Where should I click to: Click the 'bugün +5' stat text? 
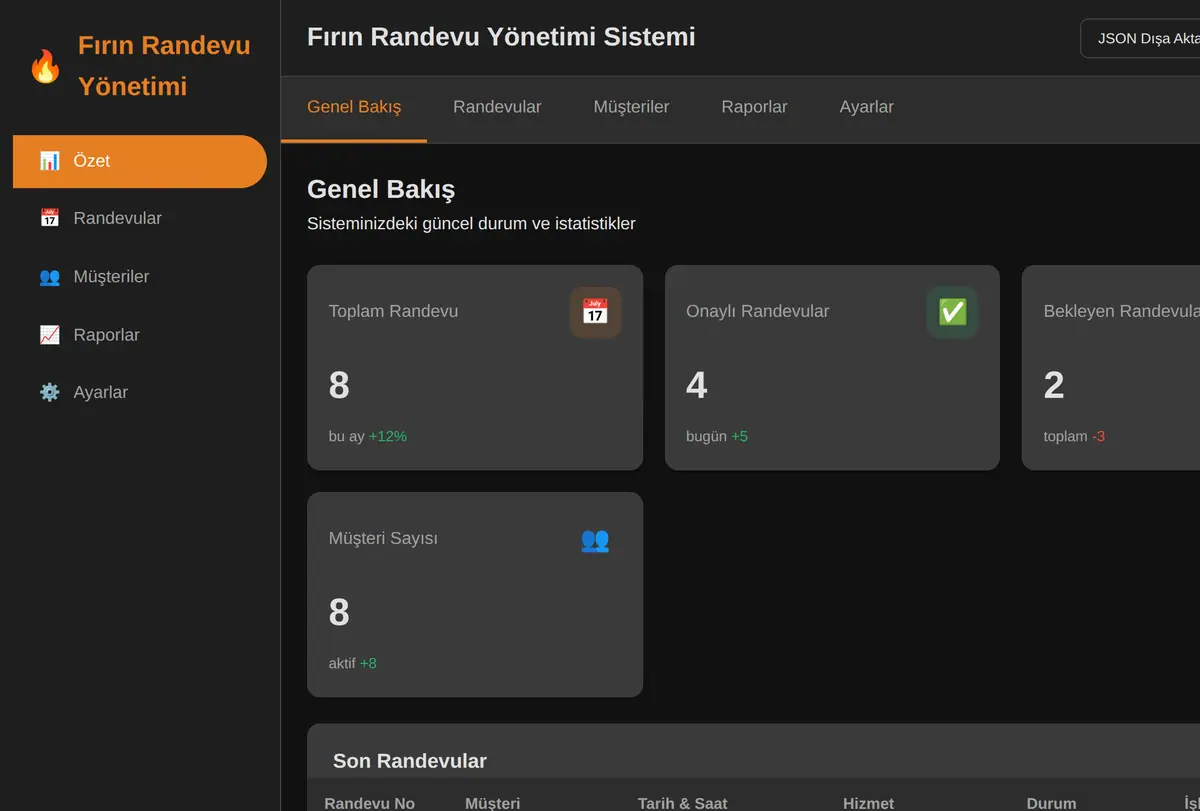717,436
